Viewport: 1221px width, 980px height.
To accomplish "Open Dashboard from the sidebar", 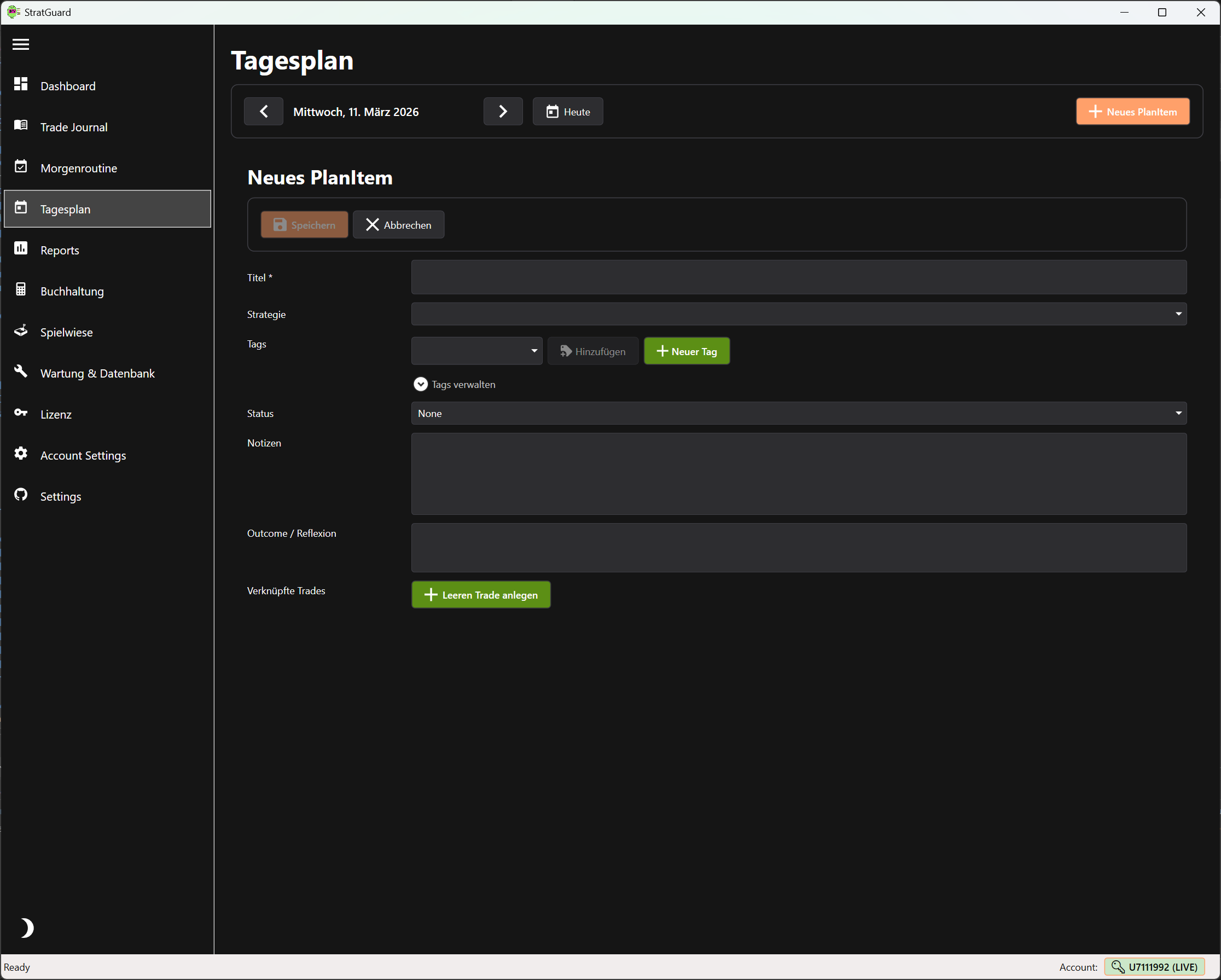I will pyautogui.click(x=67, y=86).
